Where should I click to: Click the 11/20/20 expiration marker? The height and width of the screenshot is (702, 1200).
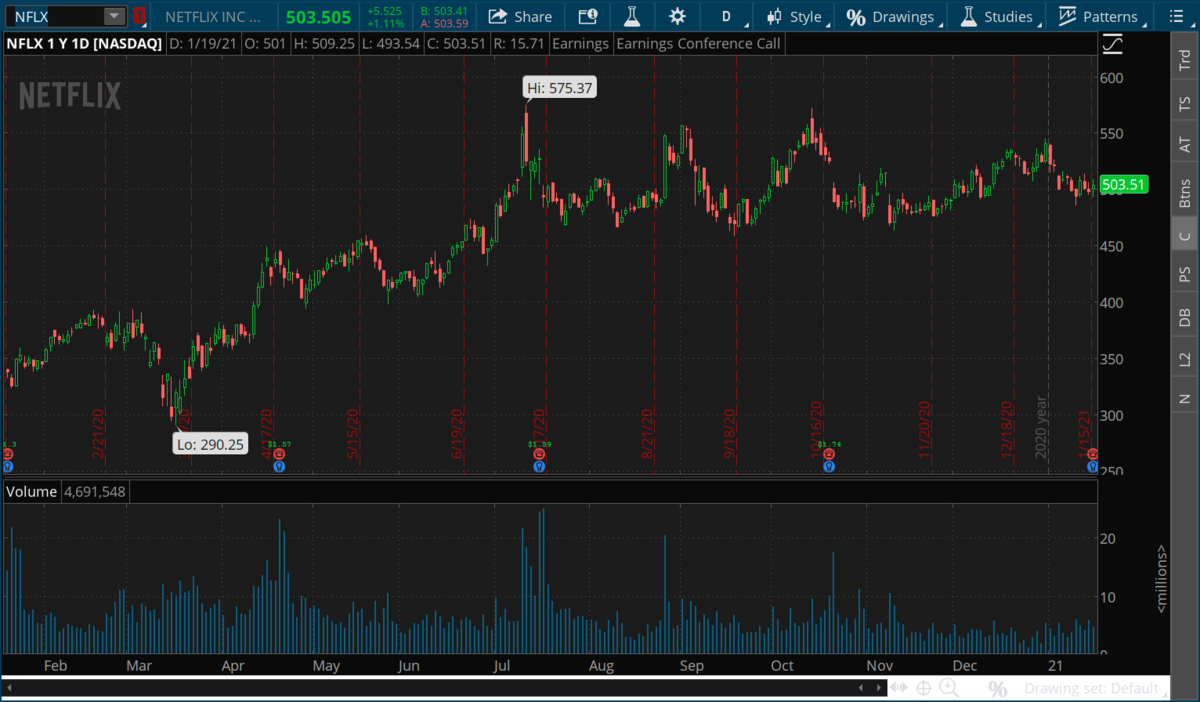tap(923, 430)
